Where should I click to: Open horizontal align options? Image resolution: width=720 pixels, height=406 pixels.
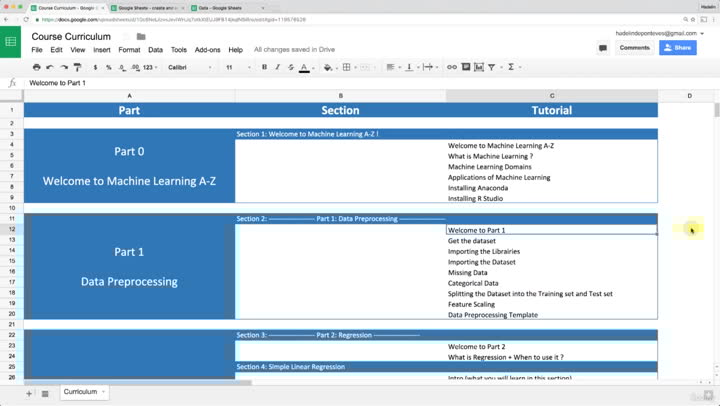[390, 67]
